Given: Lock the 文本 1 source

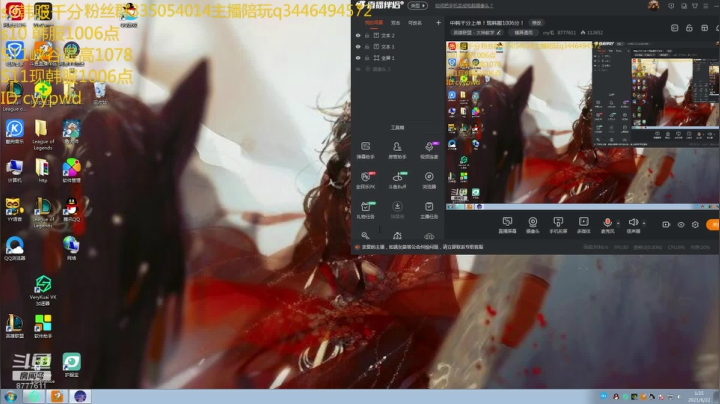Looking at the screenshot, I should [x=367, y=47].
